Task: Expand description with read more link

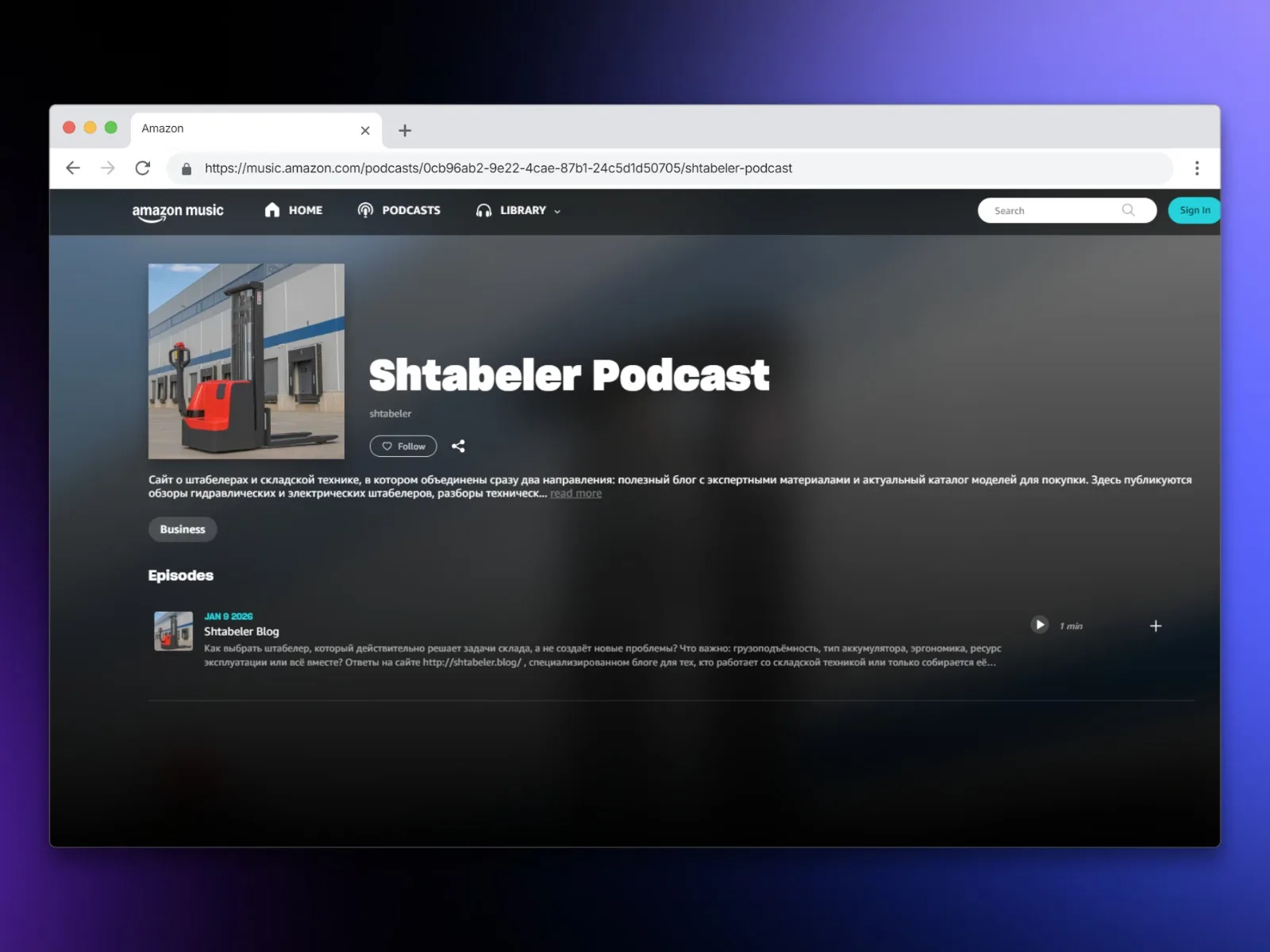Action: click(575, 493)
